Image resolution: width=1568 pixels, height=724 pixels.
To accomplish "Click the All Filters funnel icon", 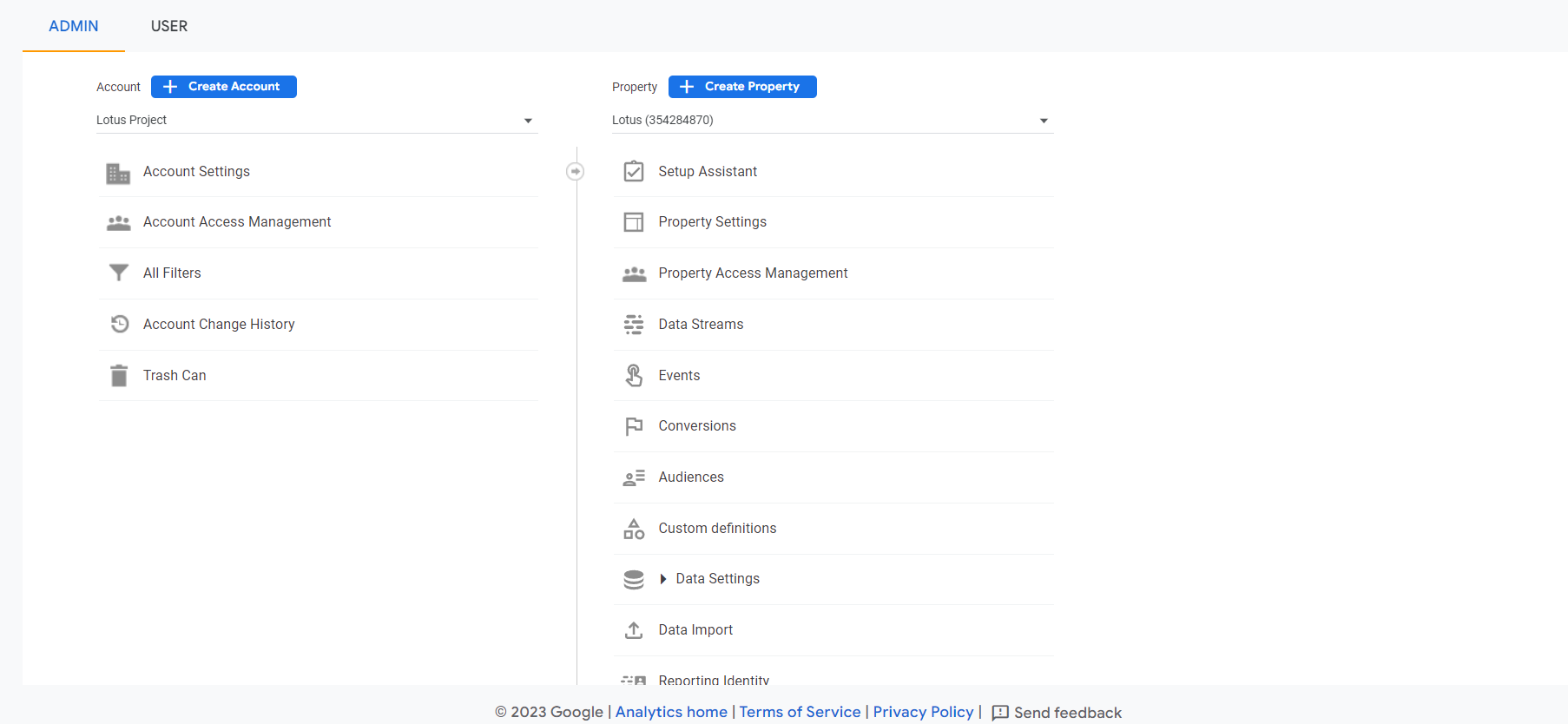I will click(x=118, y=273).
